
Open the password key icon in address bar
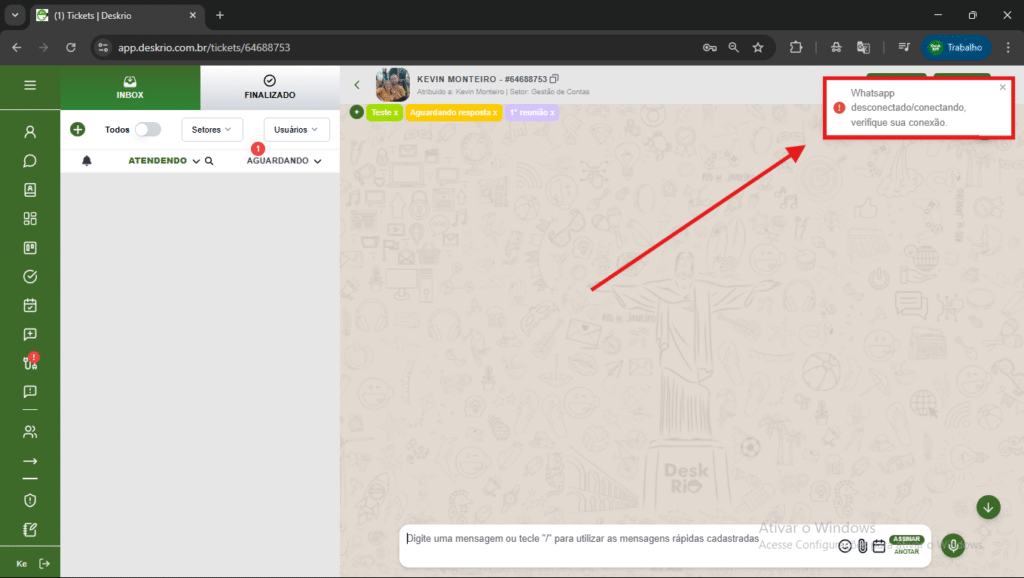coord(709,47)
